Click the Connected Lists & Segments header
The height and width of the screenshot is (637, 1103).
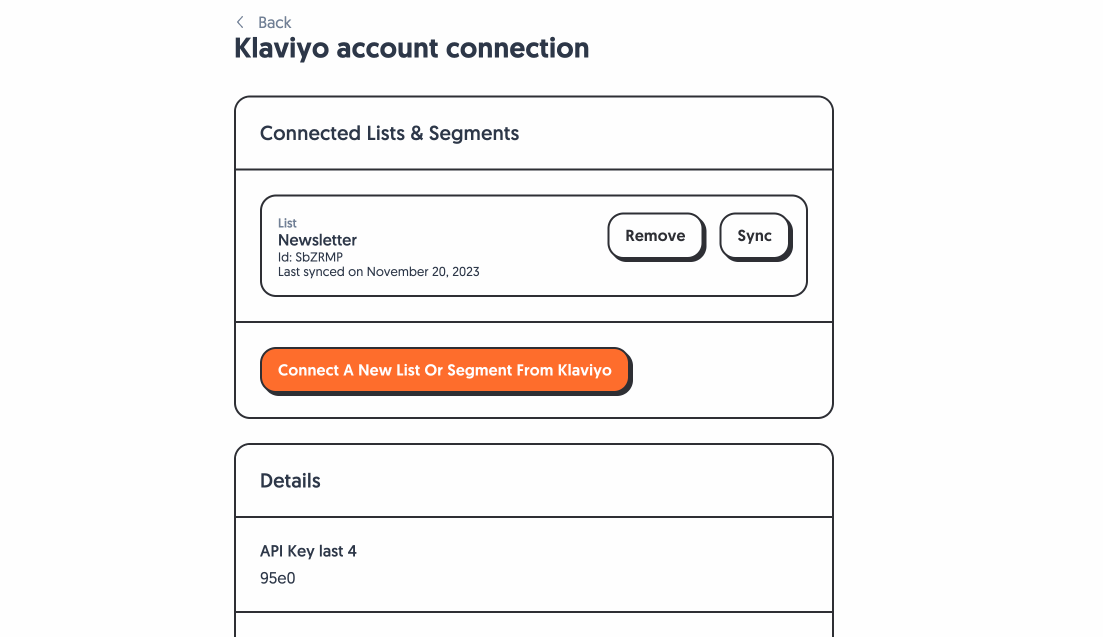(x=389, y=133)
